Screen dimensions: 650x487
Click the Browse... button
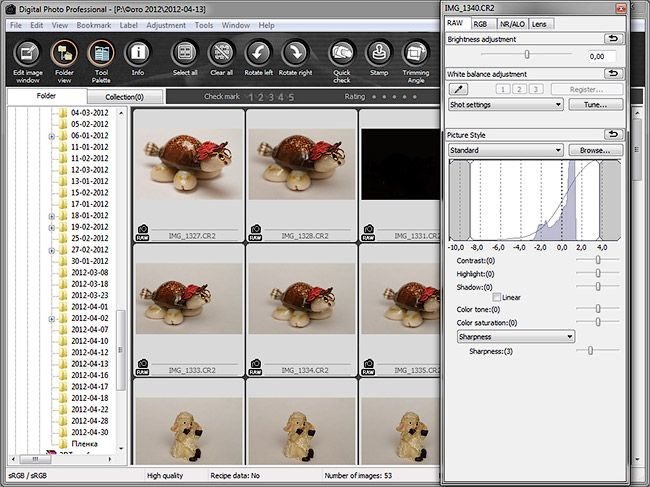596,150
